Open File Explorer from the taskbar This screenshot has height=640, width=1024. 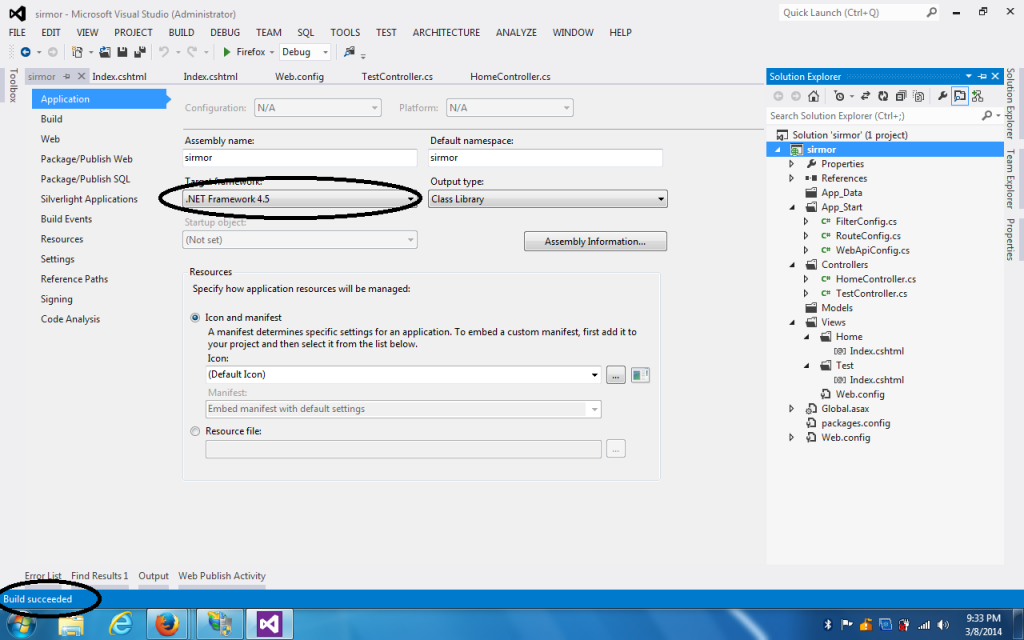tap(71, 626)
